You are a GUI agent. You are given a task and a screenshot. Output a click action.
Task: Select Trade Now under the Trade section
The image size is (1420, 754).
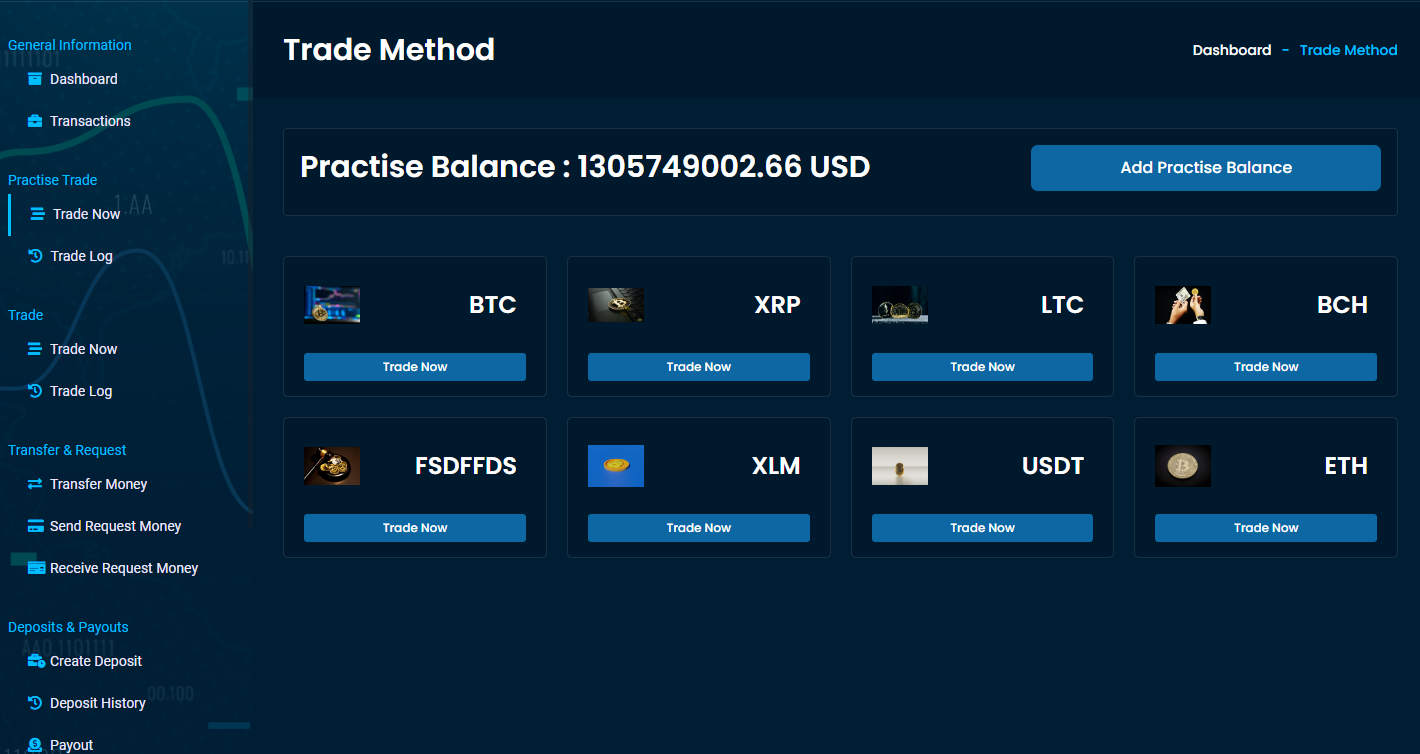pos(84,349)
